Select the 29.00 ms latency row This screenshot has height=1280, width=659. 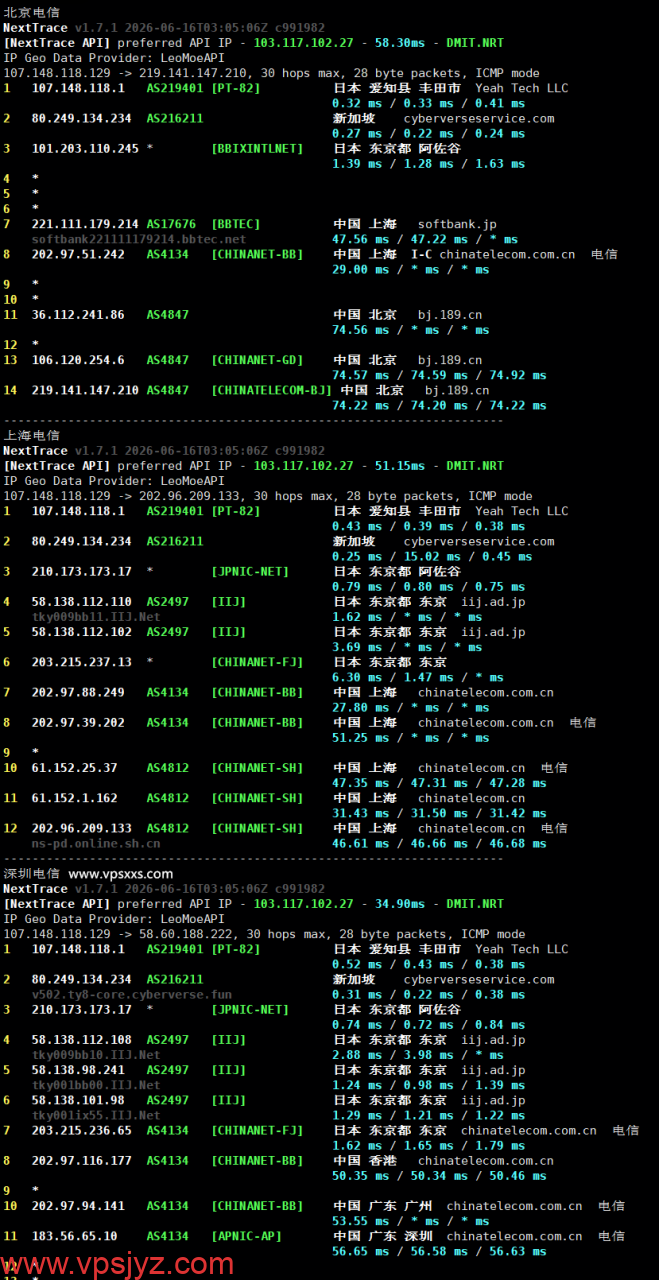[x=411, y=270]
